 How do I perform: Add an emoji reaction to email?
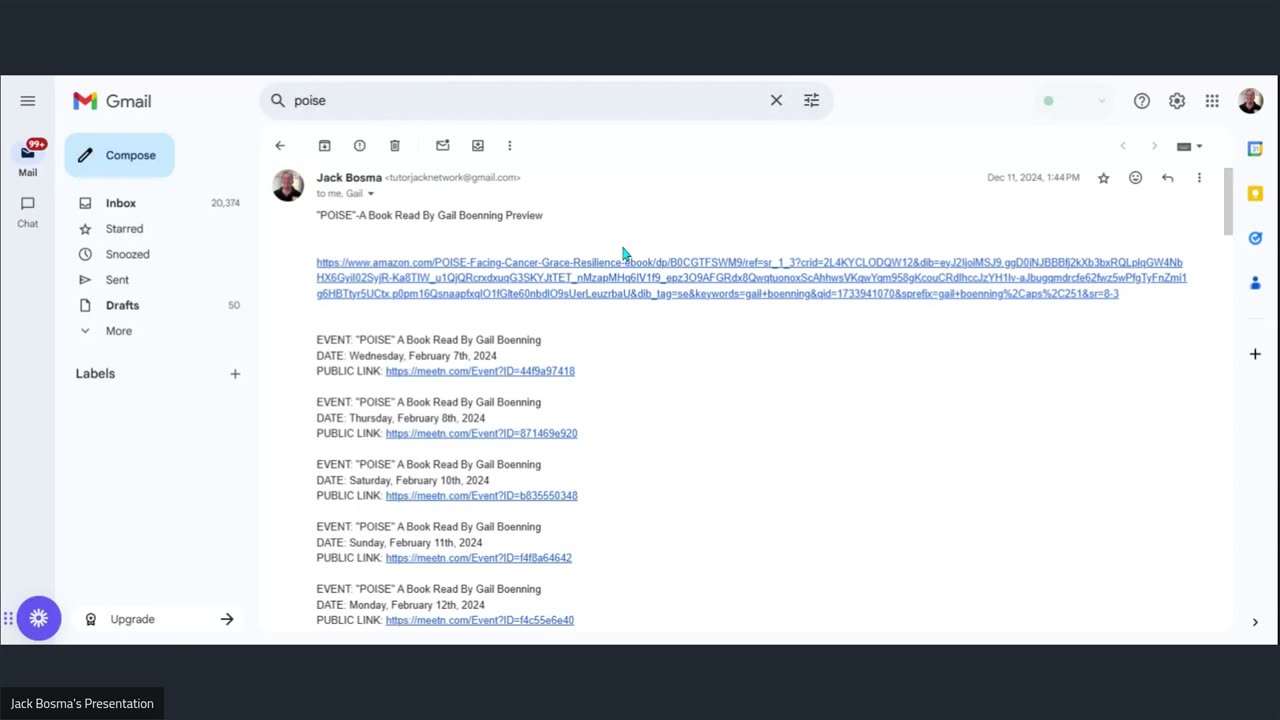pos(1136,178)
